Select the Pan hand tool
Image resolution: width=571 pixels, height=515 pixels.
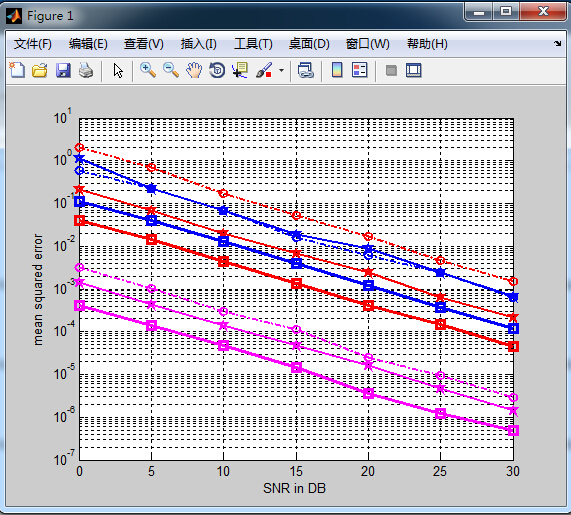(194, 70)
